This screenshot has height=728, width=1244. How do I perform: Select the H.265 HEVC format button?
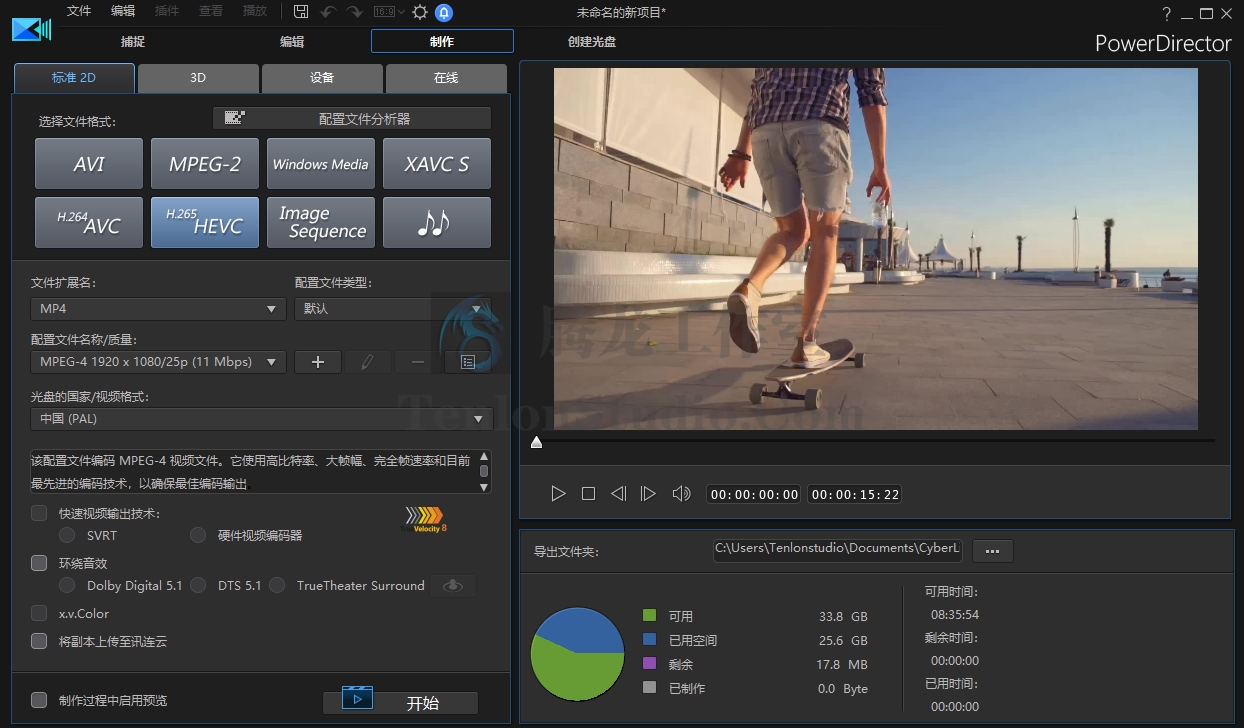205,222
